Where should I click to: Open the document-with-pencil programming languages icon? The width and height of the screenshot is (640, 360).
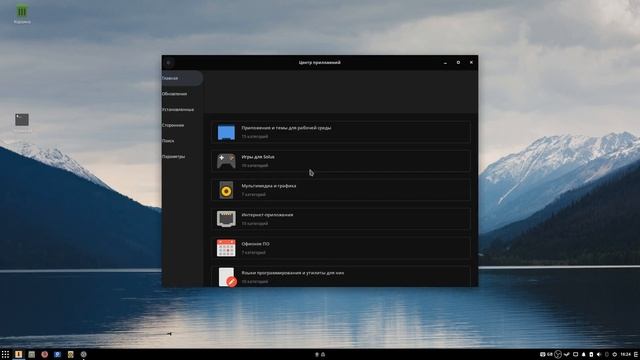[227, 277]
